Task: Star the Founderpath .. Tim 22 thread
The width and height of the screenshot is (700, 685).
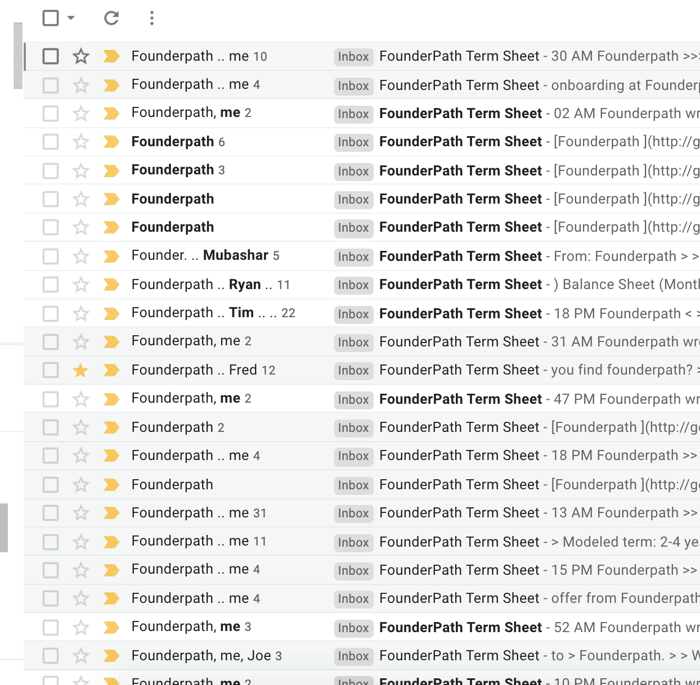Action: tap(81, 313)
